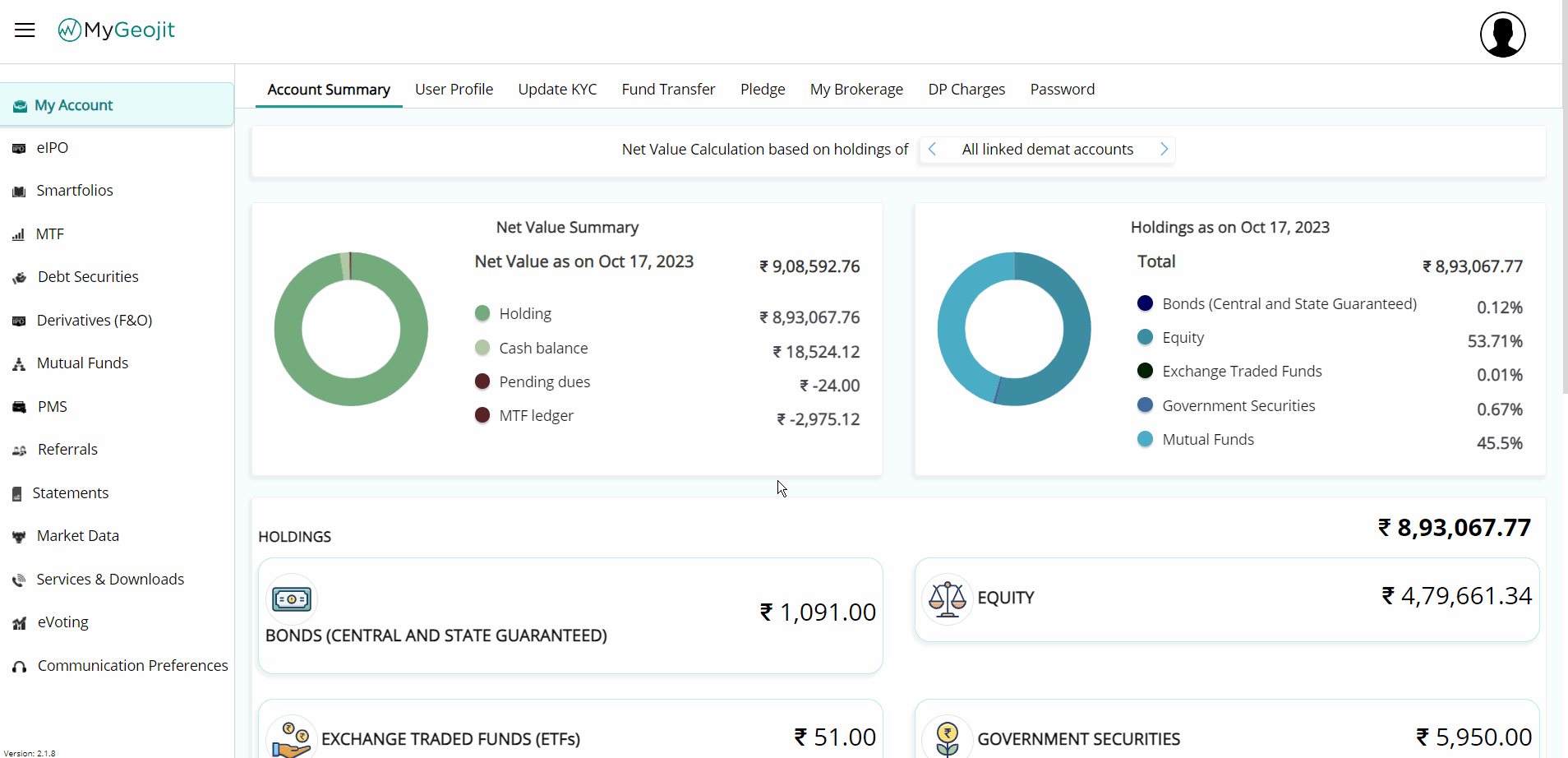
Task: Click the Government Securities legend dot
Action: tap(1145, 405)
